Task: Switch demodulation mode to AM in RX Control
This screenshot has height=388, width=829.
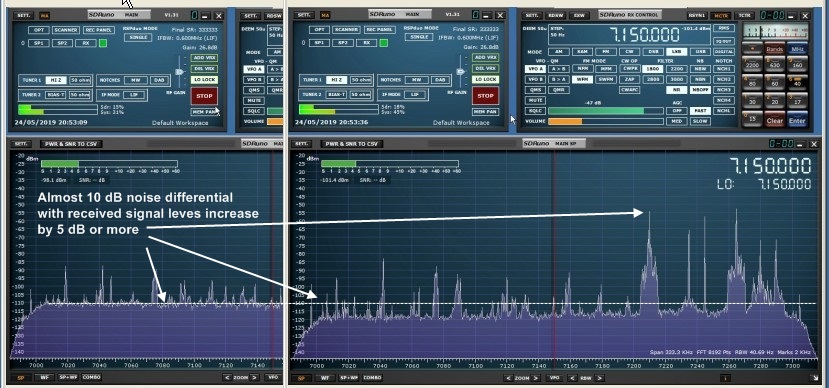Action: tap(558, 52)
